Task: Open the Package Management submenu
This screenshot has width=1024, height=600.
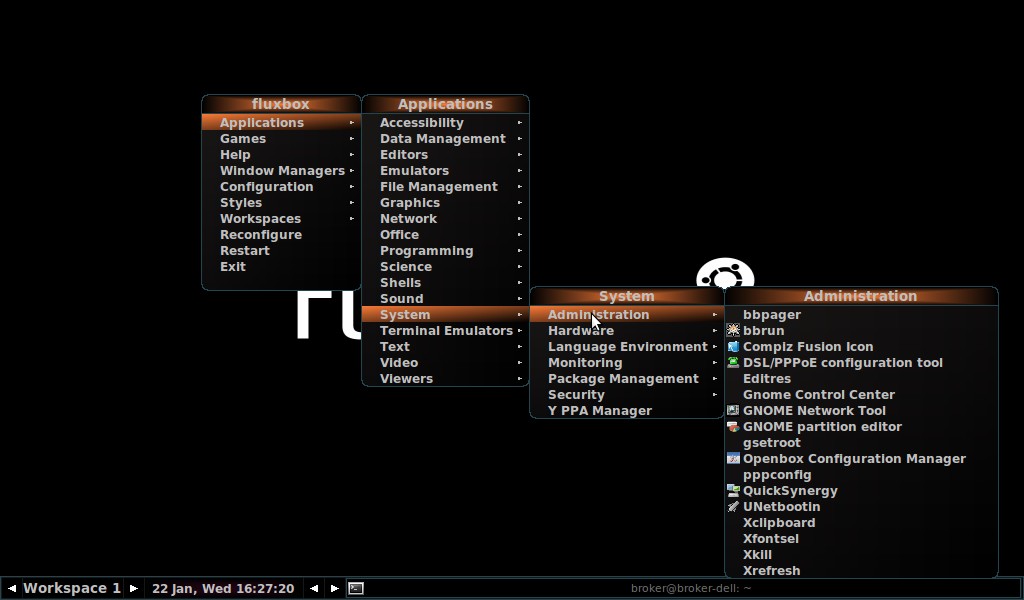Action: (627, 379)
